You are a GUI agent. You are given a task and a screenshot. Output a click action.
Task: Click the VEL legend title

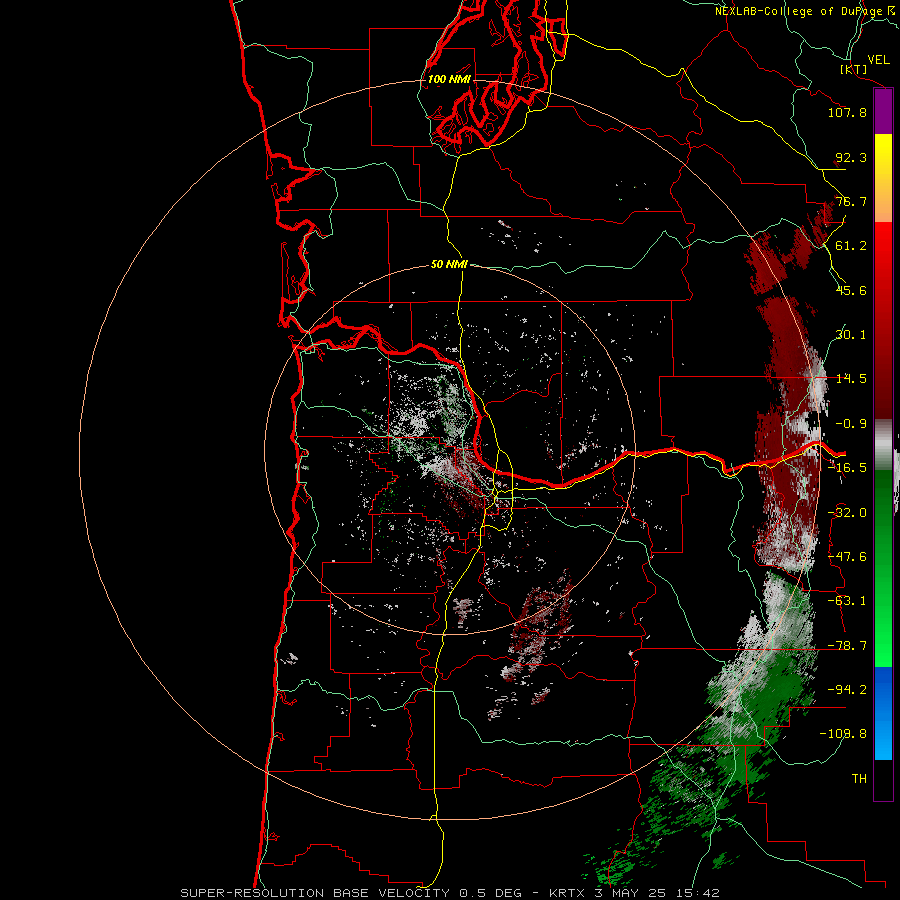pyautogui.click(x=878, y=59)
